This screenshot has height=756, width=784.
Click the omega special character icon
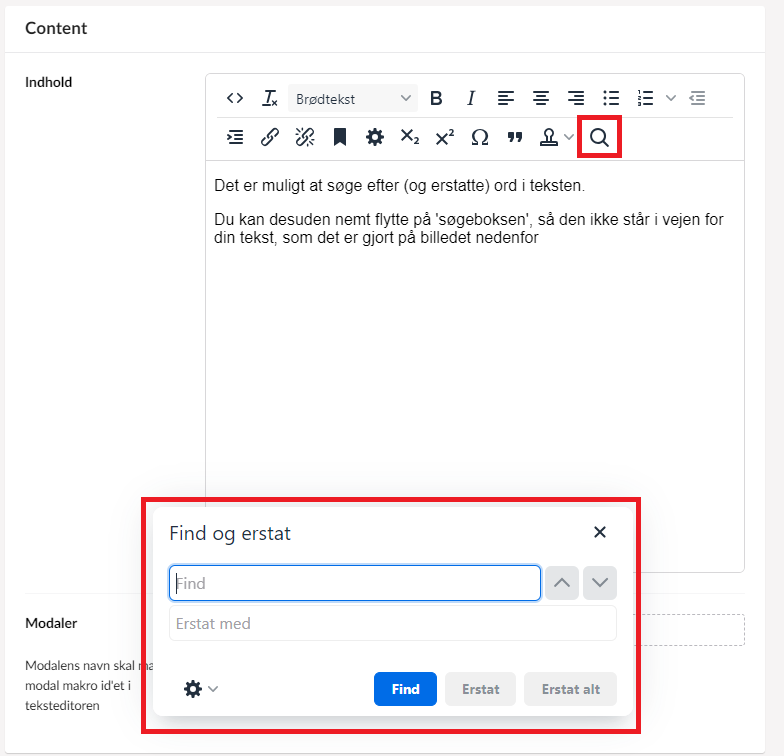pyautogui.click(x=480, y=138)
